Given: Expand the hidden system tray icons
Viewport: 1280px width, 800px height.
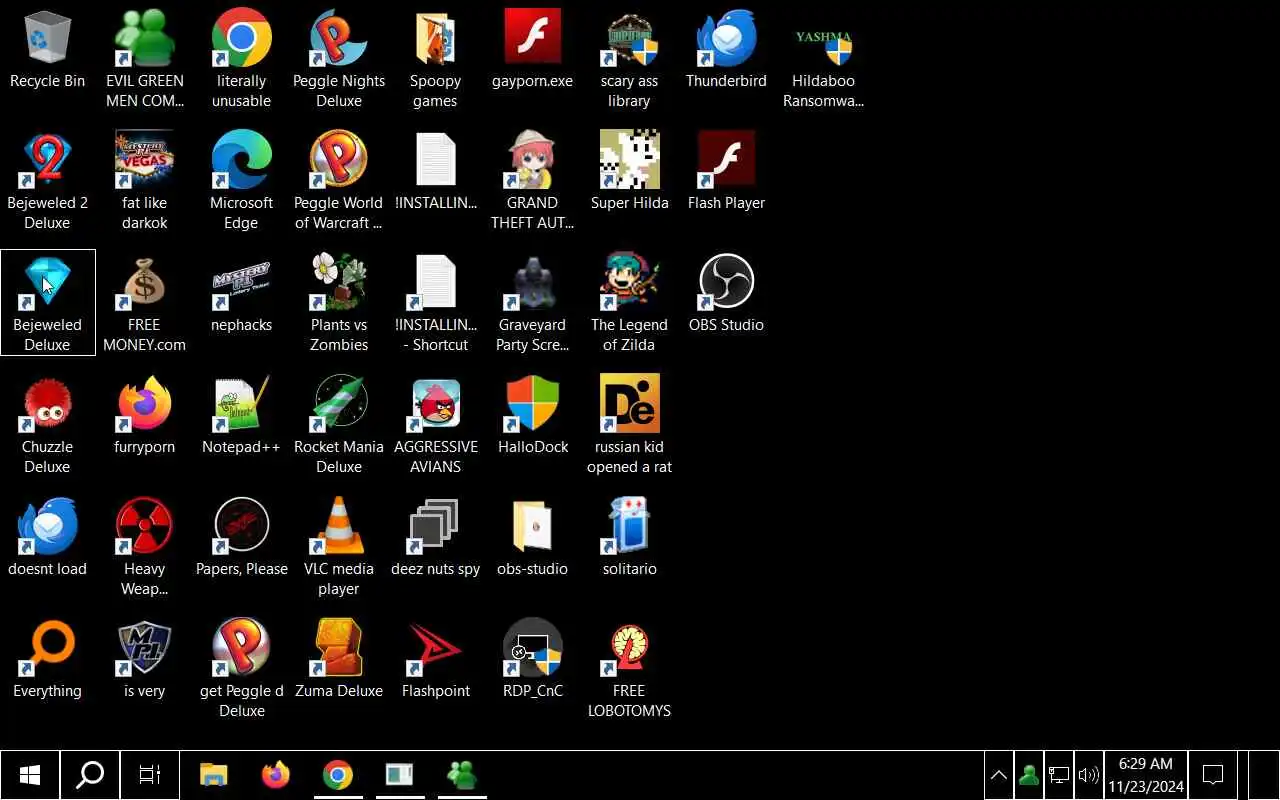Looking at the screenshot, I should pyautogui.click(x=998, y=775).
